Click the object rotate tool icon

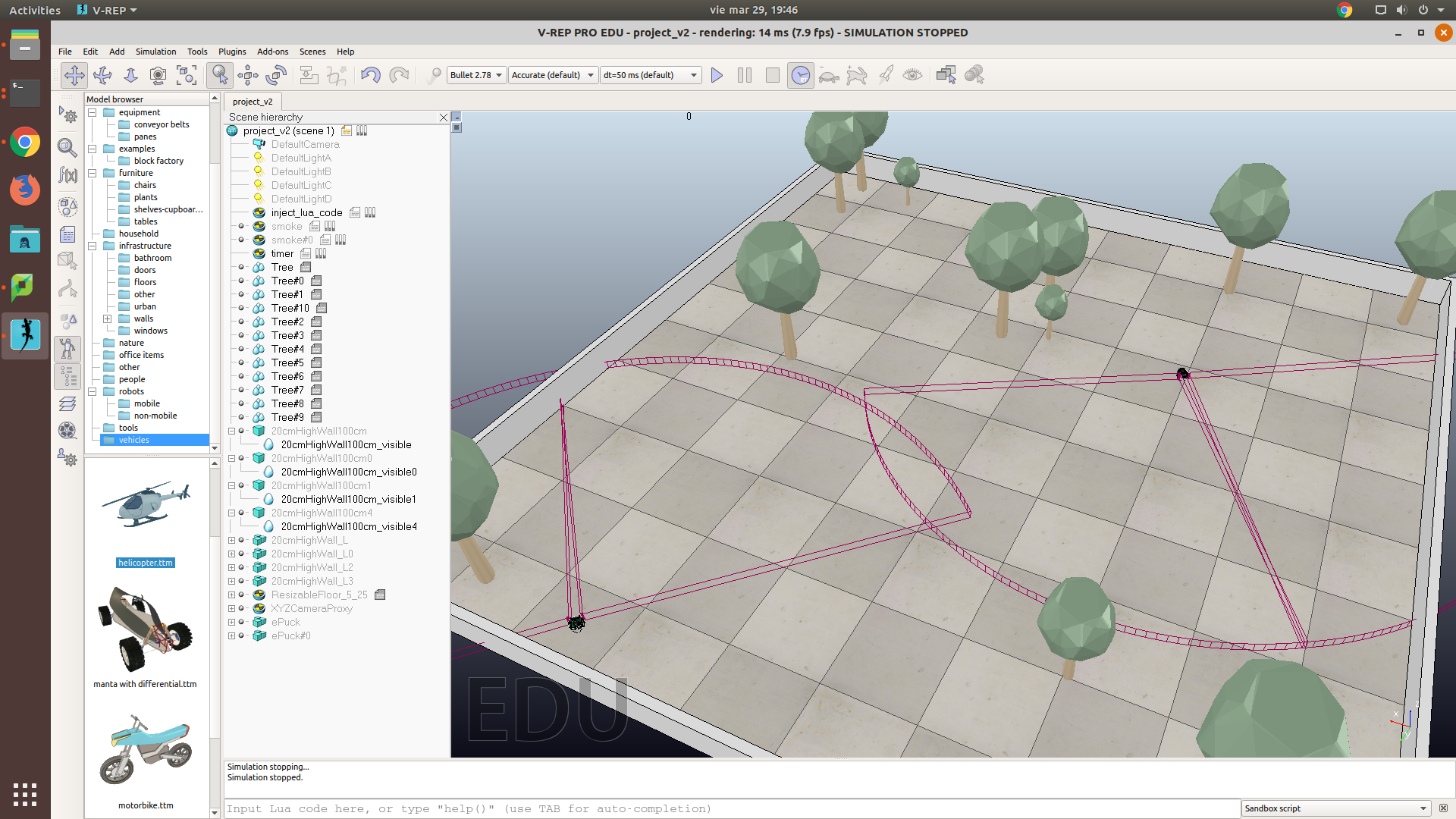point(276,75)
